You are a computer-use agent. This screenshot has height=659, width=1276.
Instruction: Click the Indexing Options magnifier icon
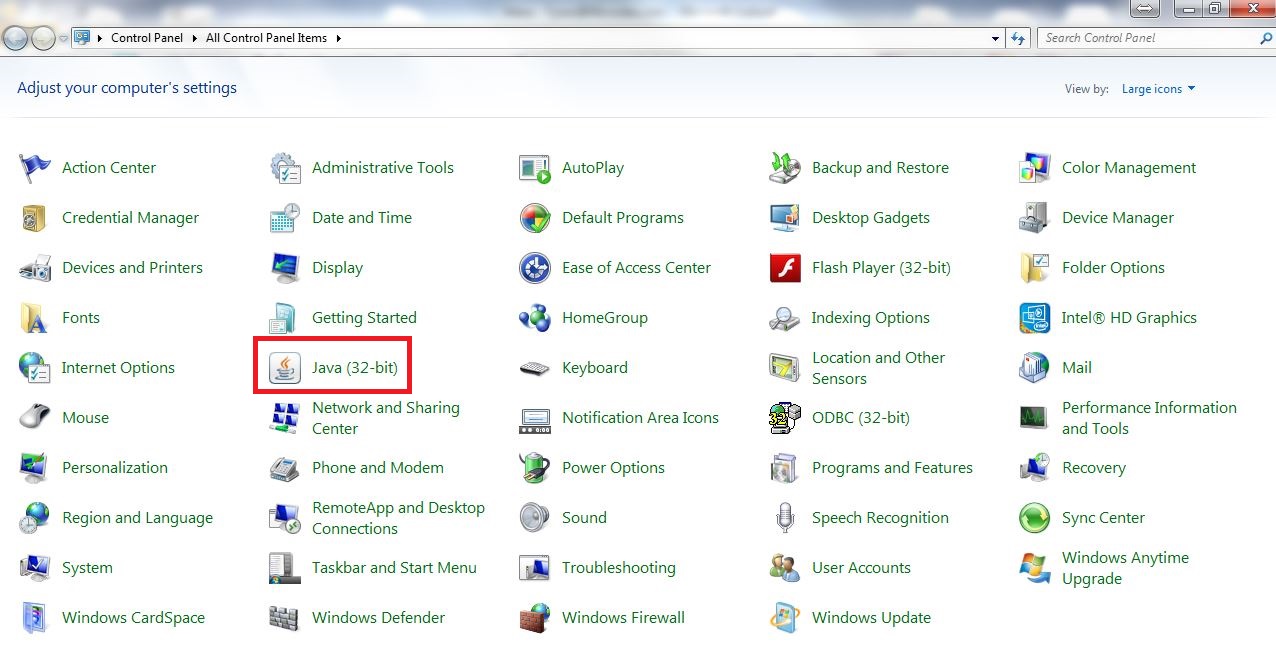(x=785, y=318)
